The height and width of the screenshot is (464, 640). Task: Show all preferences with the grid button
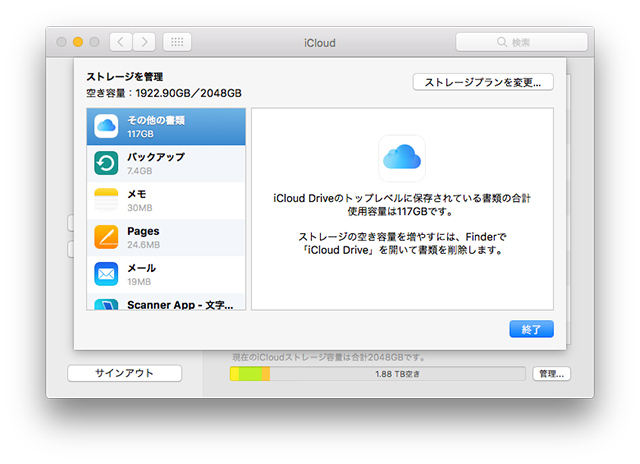pyautogui.click(x=177, y=42)
